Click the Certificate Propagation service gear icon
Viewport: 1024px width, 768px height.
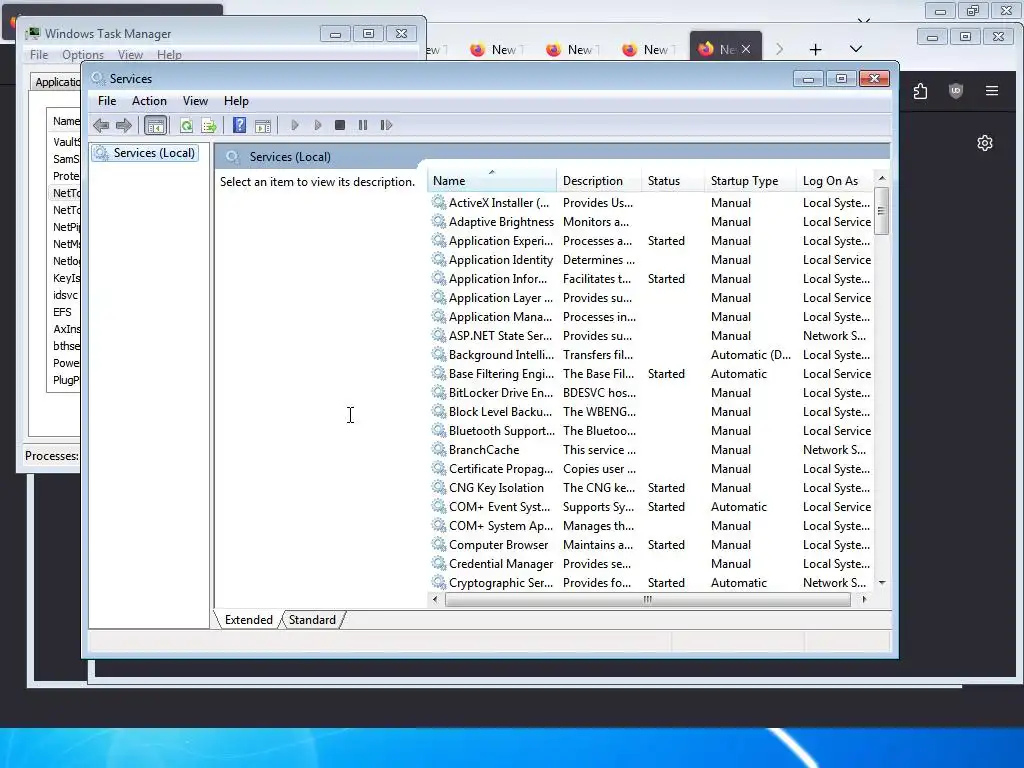(439, 468)
